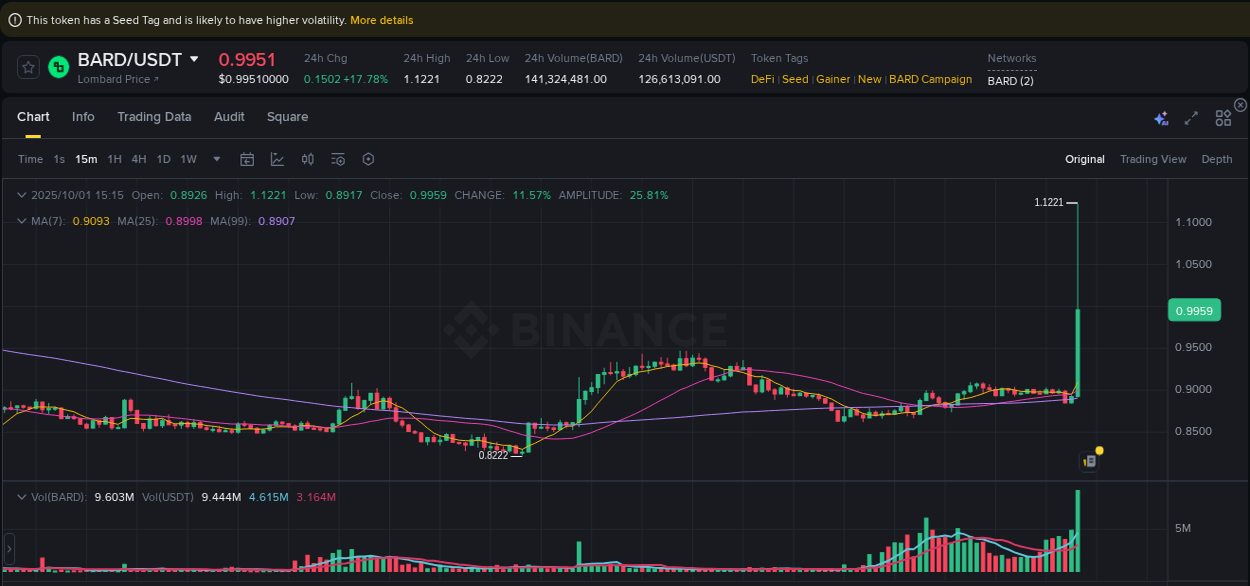The image size is (1250, 586).
Task: Open the date picker calendar icon
Action: tap(247, 159)
